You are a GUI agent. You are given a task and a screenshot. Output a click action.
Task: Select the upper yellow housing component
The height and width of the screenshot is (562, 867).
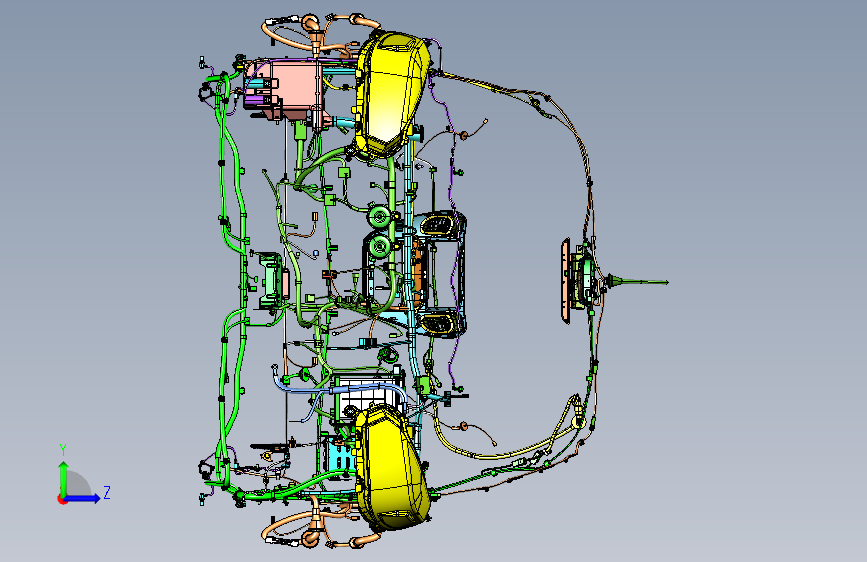coord(390,94)
